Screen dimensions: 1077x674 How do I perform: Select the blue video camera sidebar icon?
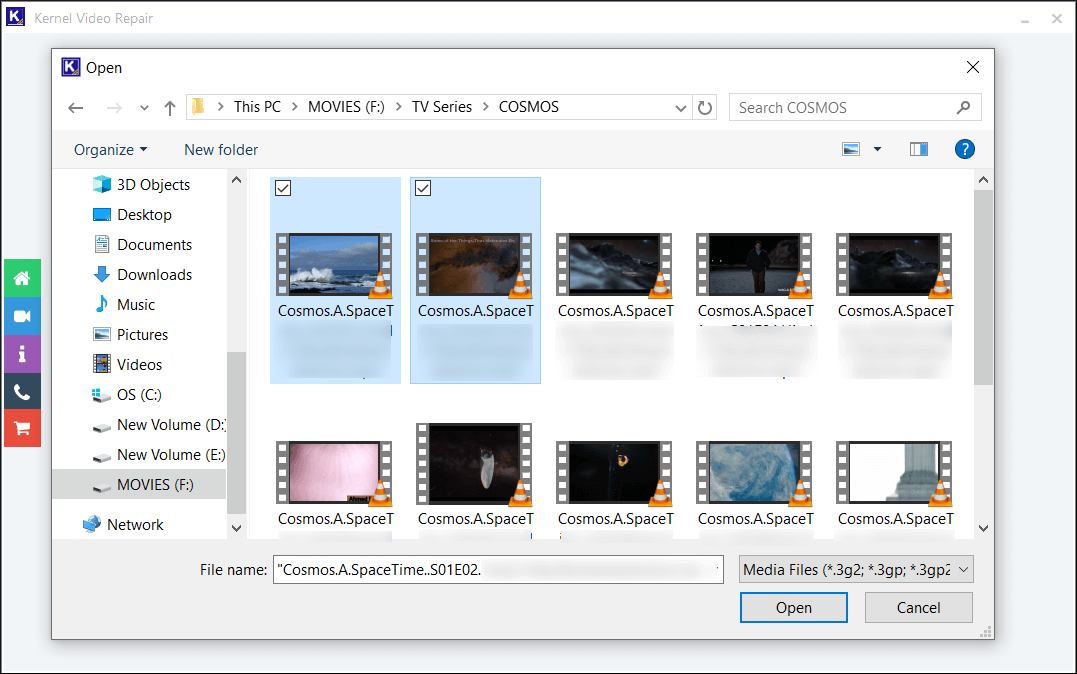pos(22,316)
